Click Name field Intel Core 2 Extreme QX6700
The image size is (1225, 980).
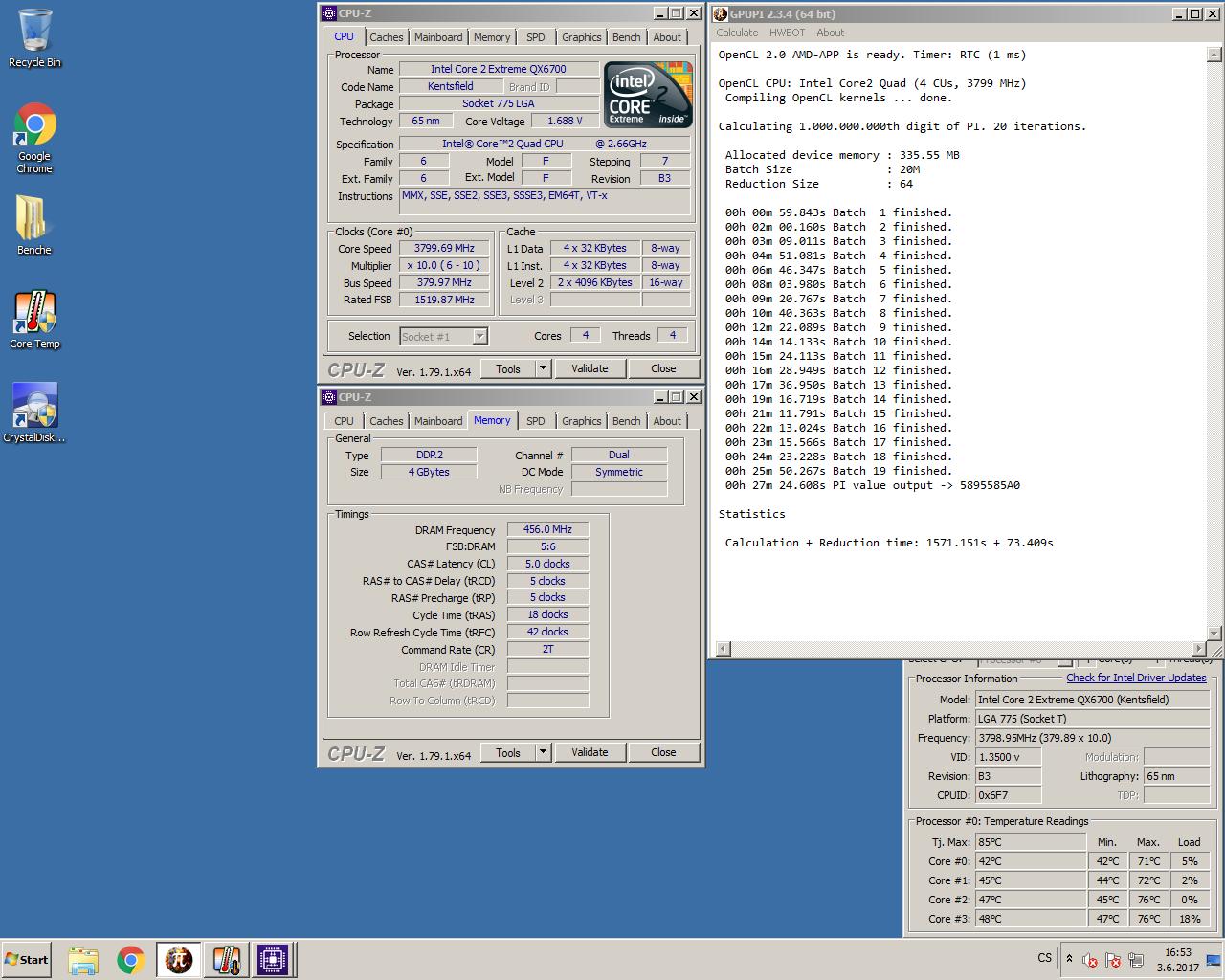coord(499,69)
